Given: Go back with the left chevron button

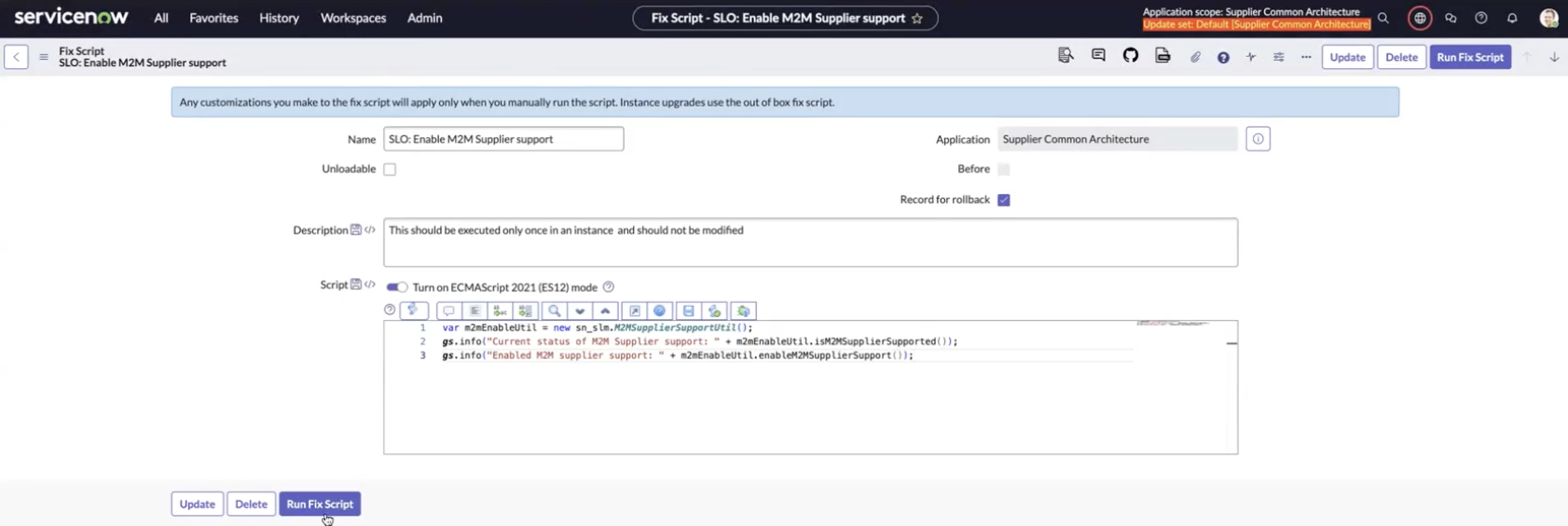Looking at the screenshot, I should click(x=16, y=57).
